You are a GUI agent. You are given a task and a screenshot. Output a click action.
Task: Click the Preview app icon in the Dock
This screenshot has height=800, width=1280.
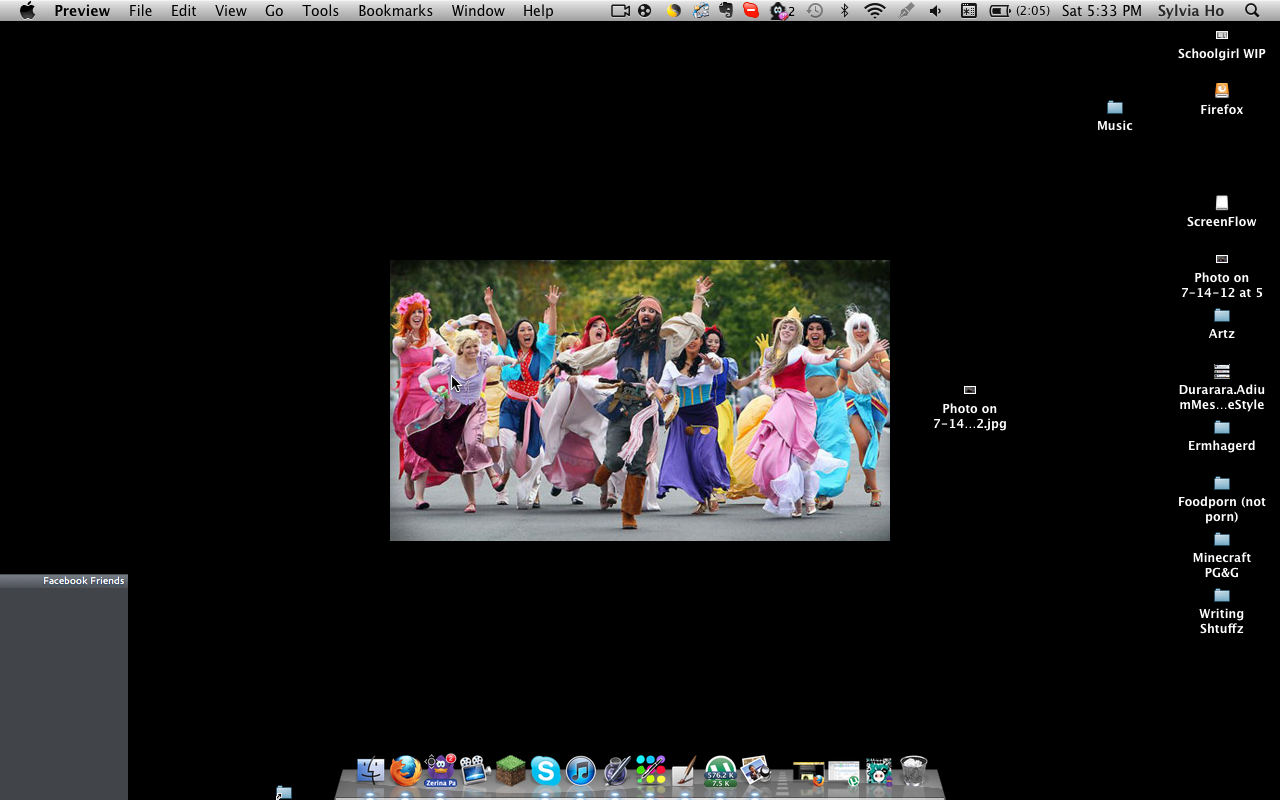(755, 770)
